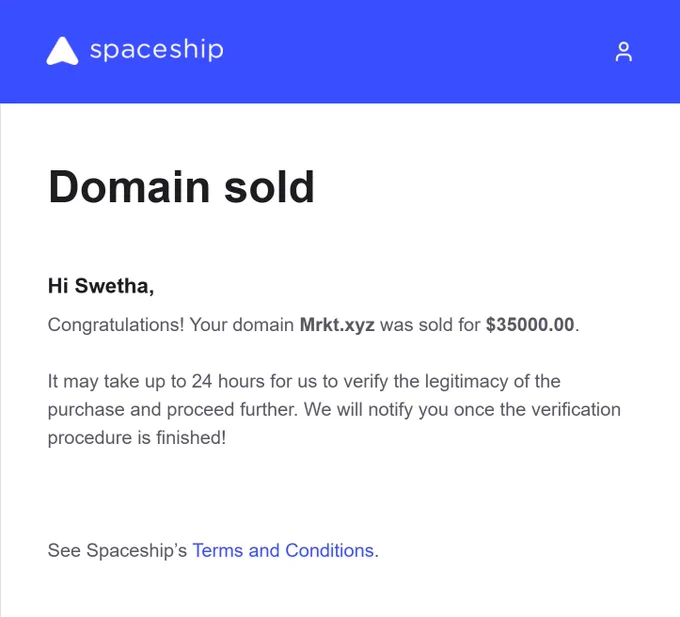Click the words 'Your domain' in the message
This screenshot has height=617, width=680.
(x=242, y=325)
